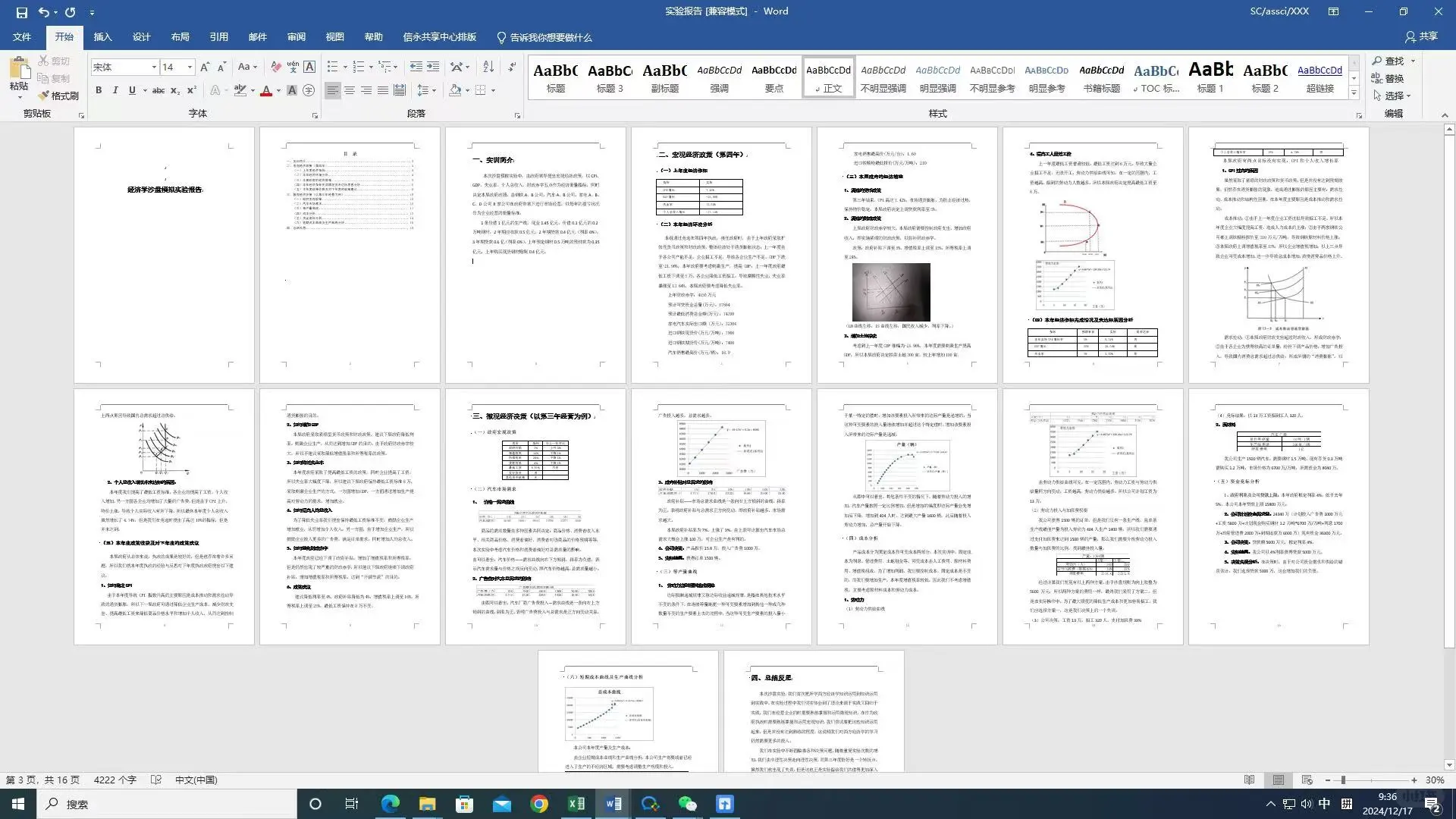Expand the borders dropdown

(x=493, y=90)
